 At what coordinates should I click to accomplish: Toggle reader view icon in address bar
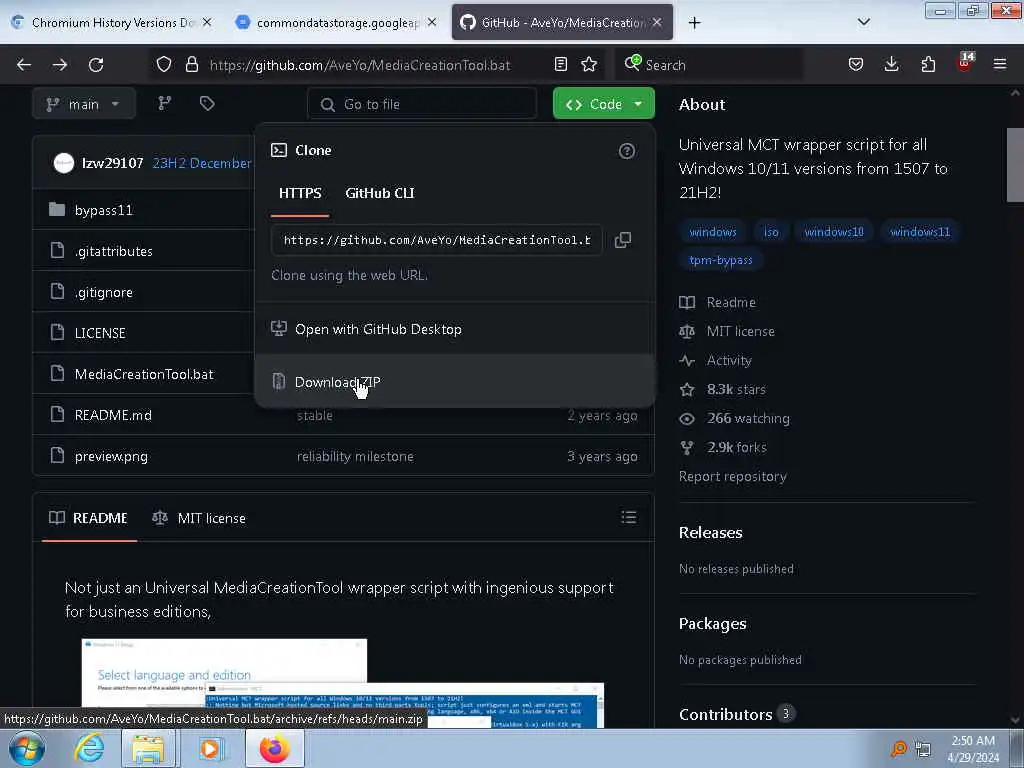click(560, 64)
